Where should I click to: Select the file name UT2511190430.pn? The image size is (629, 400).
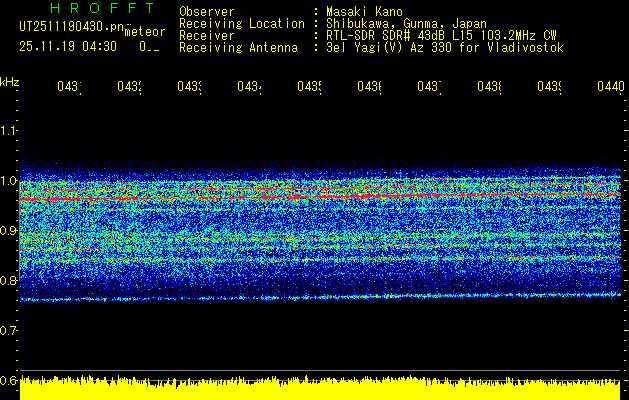71,27
